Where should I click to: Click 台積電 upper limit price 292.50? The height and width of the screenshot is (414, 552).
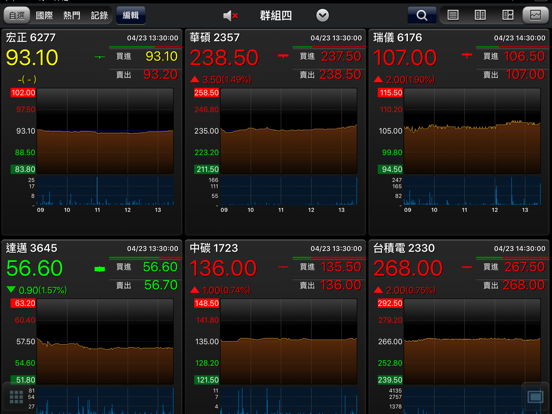[390, 303]
